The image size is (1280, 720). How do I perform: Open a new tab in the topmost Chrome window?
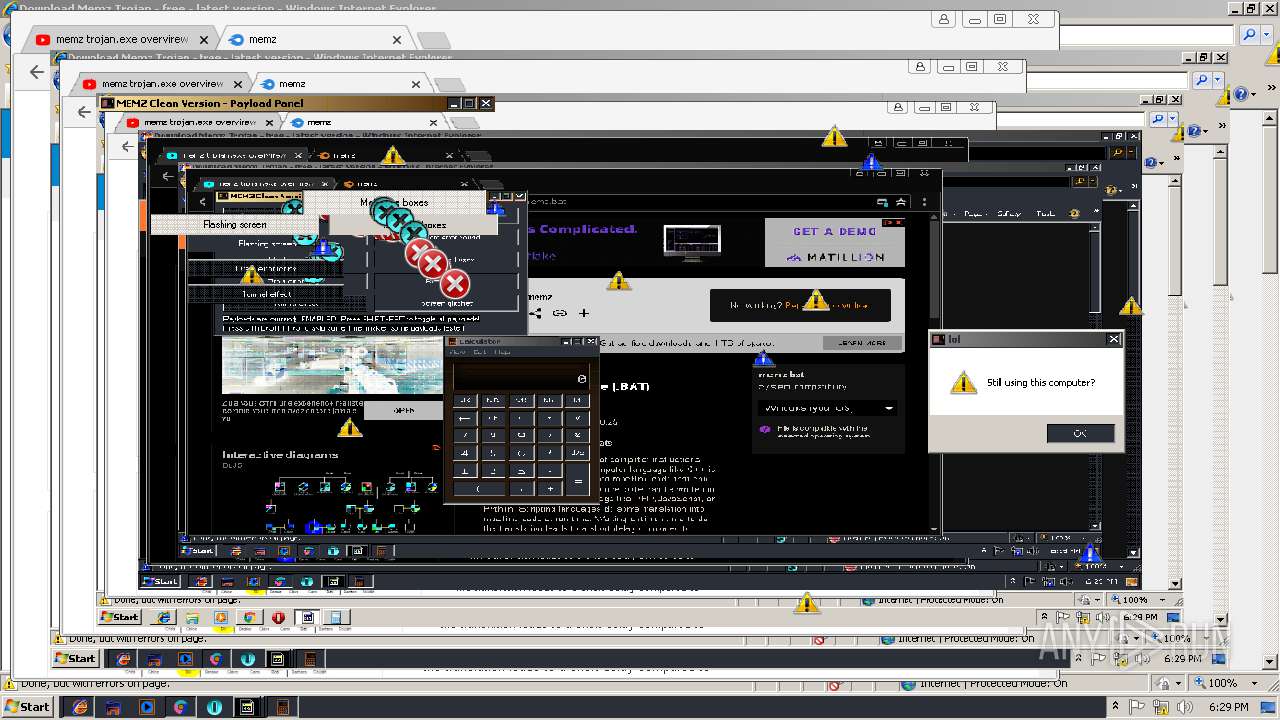433,41
